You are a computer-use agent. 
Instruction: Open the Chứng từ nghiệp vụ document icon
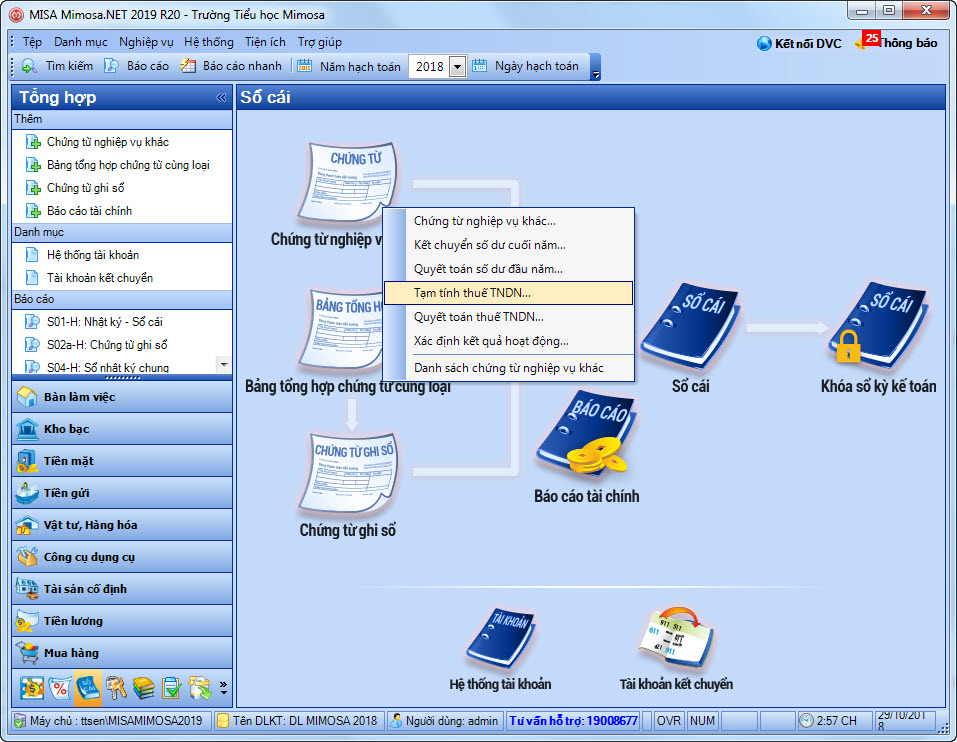coord(347,182)
